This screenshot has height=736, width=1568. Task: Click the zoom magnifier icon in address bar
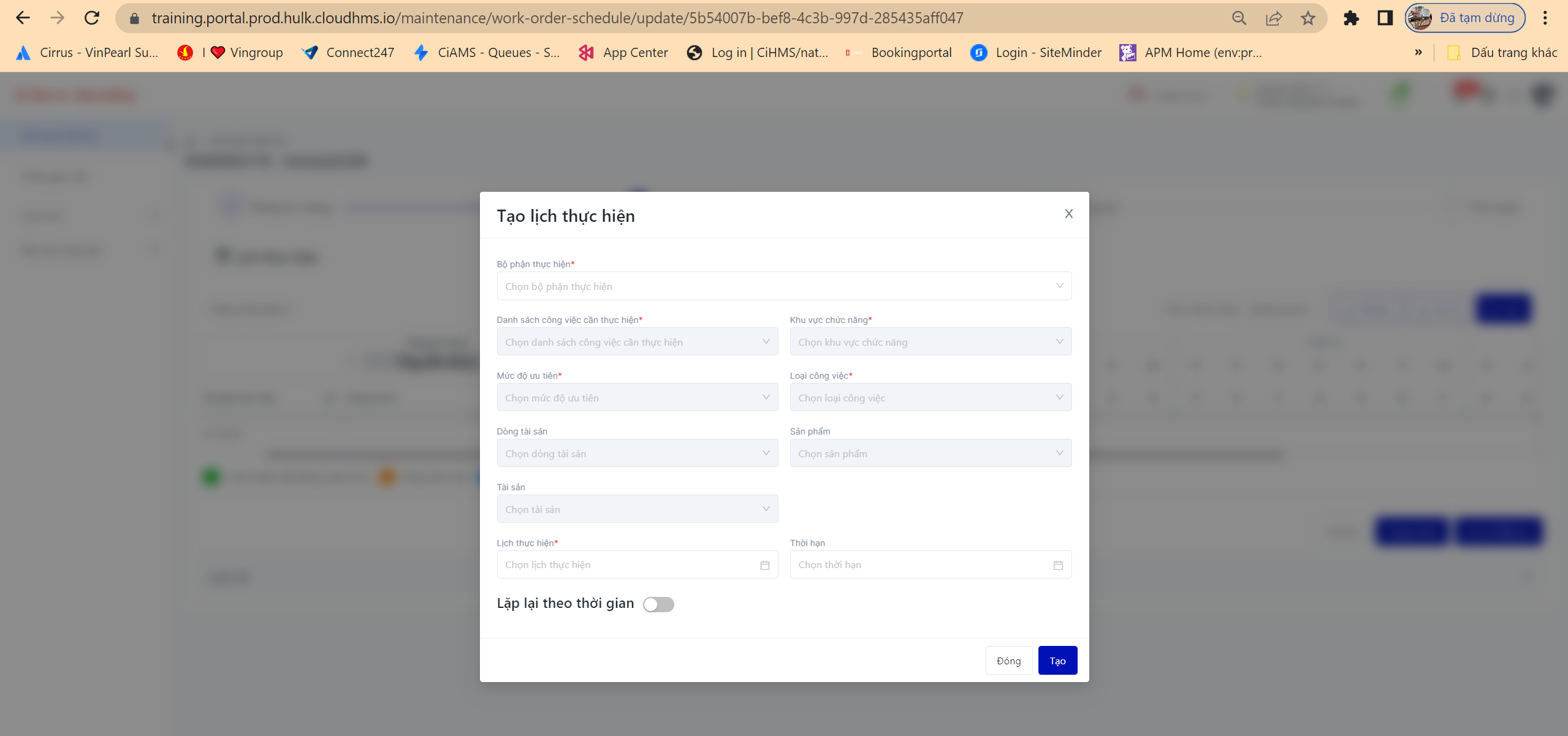1239,18
